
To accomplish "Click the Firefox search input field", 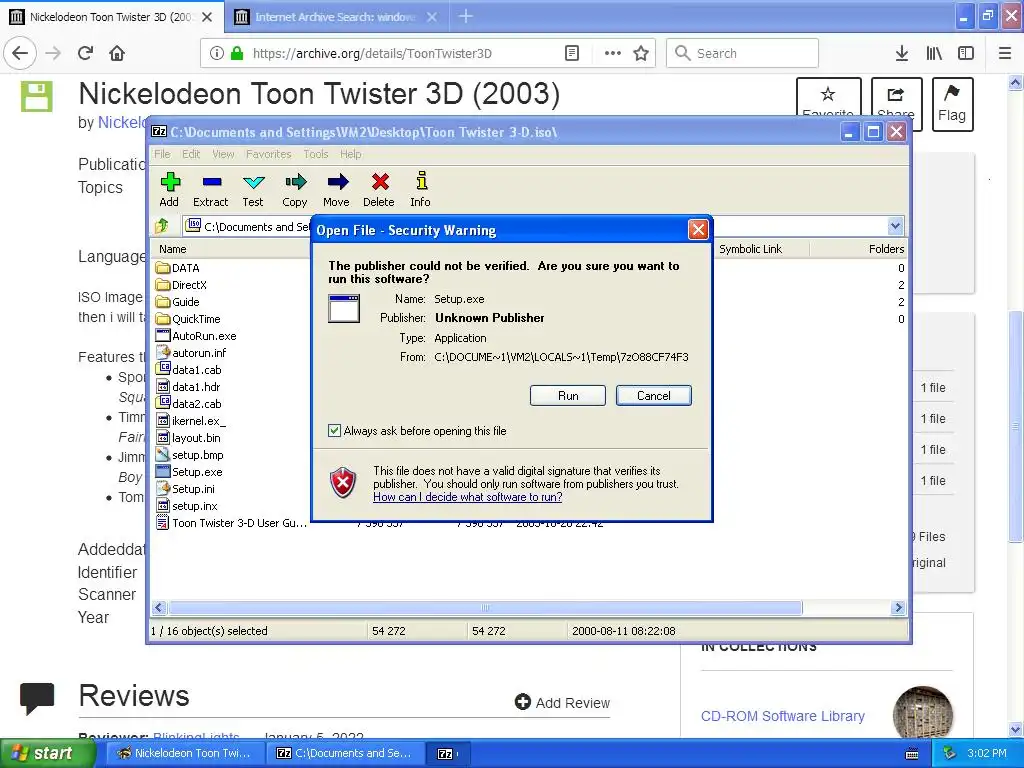I will click(743, 53).
